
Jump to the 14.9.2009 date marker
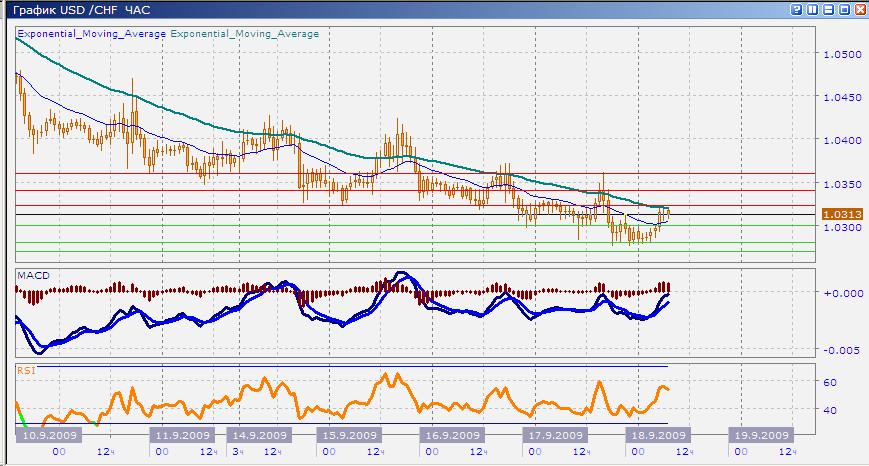pyautogui.click(x=259, y=436)
